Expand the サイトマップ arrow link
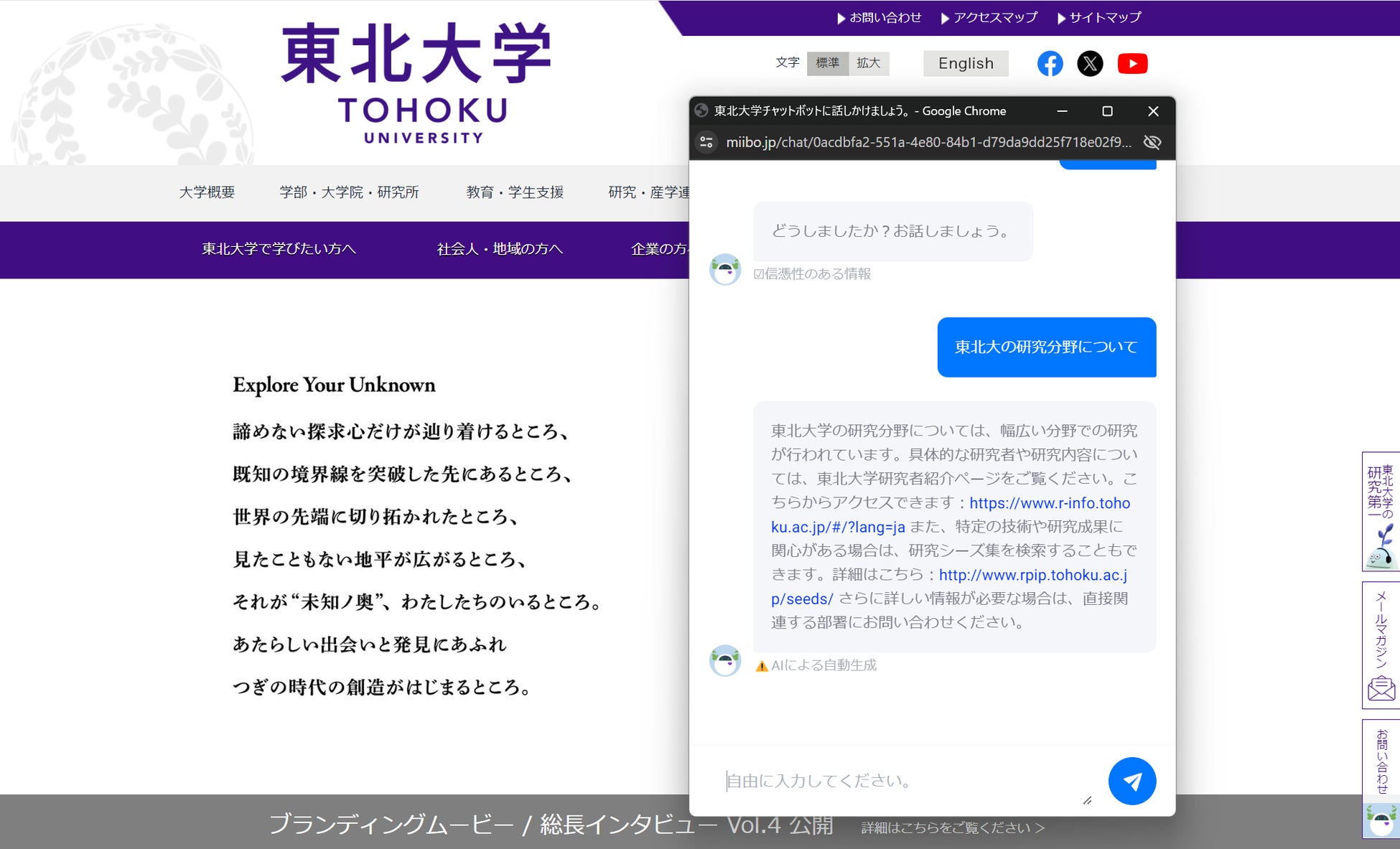Viewport: 1400px width, 849px height. point(1099,17)
